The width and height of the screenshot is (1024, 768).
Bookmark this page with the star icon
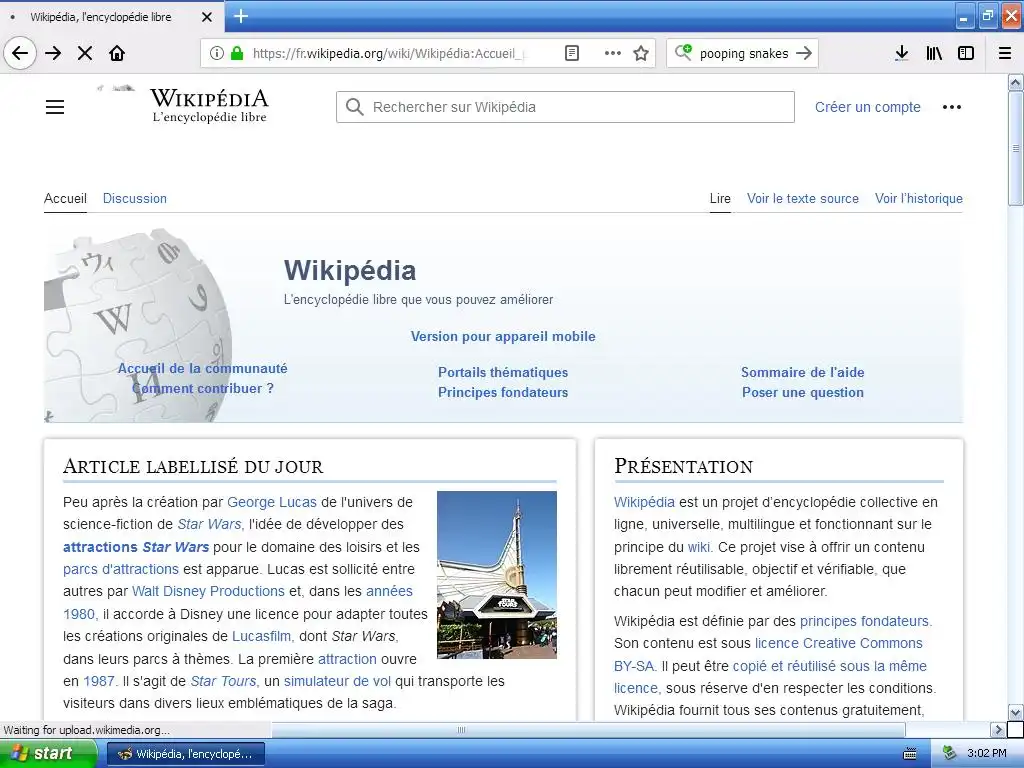(641, 53)
